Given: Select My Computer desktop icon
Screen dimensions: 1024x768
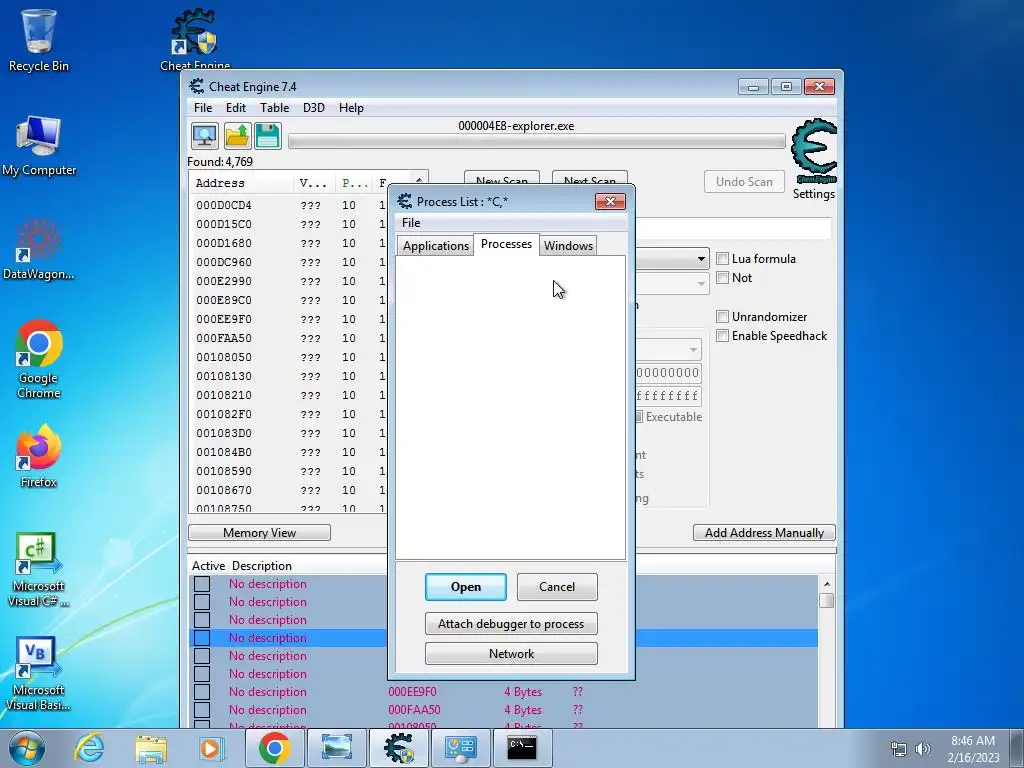Looking at the screenshot, I should pos(39,146).
